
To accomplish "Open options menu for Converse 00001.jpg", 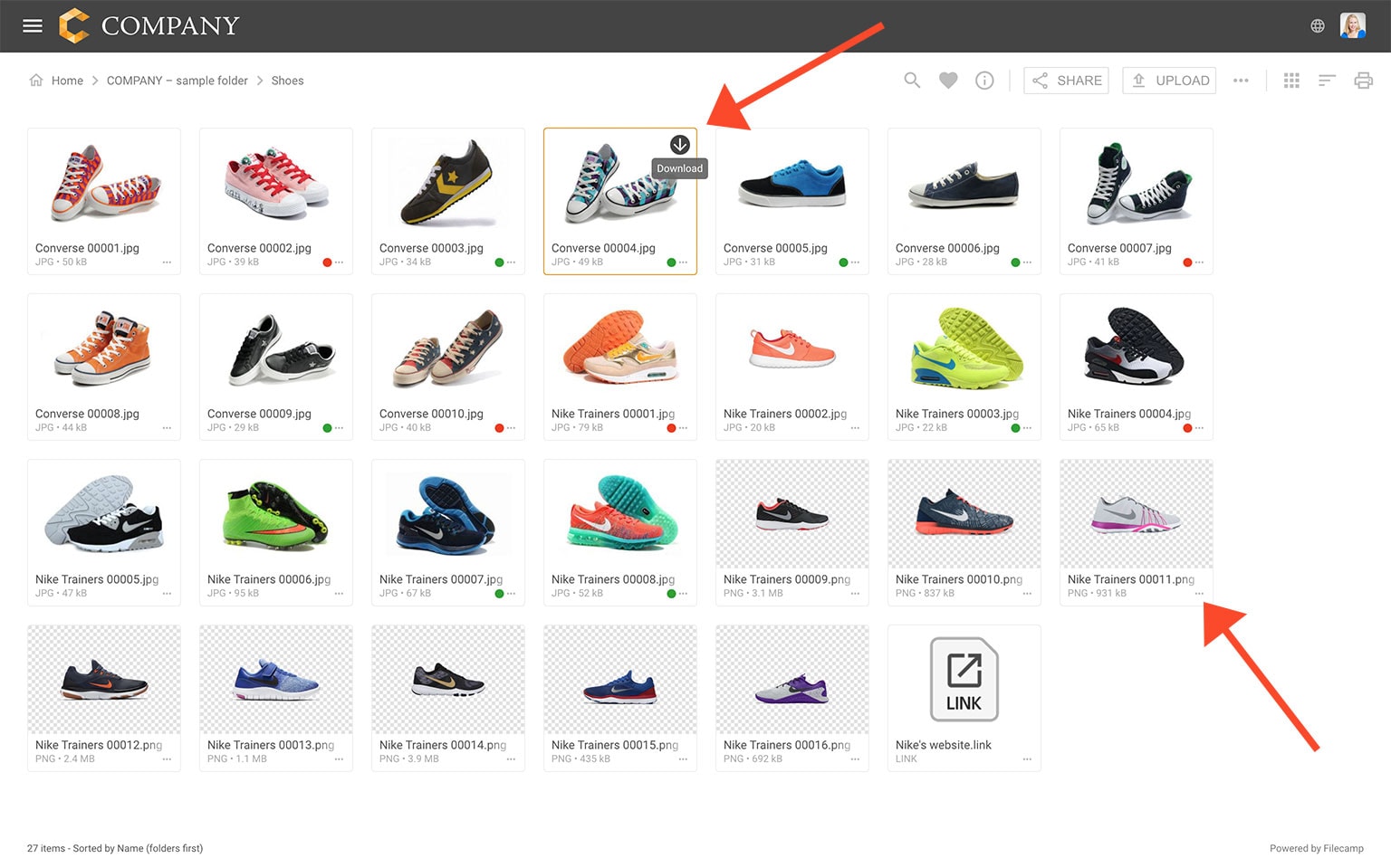I will click(x=167, y=262).
